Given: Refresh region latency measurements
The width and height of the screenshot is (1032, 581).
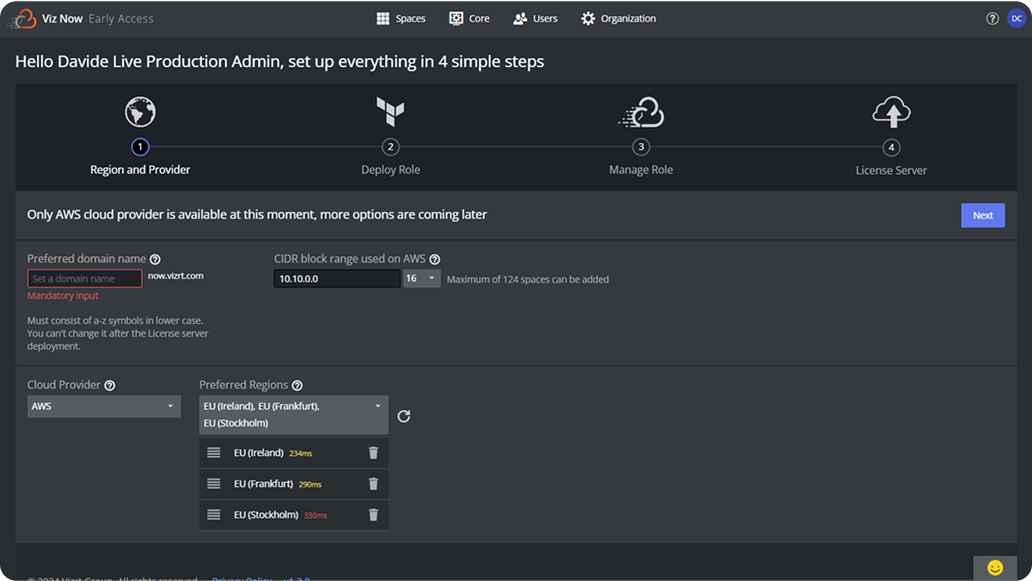Looking at the screenshot, I should point(404,416).
